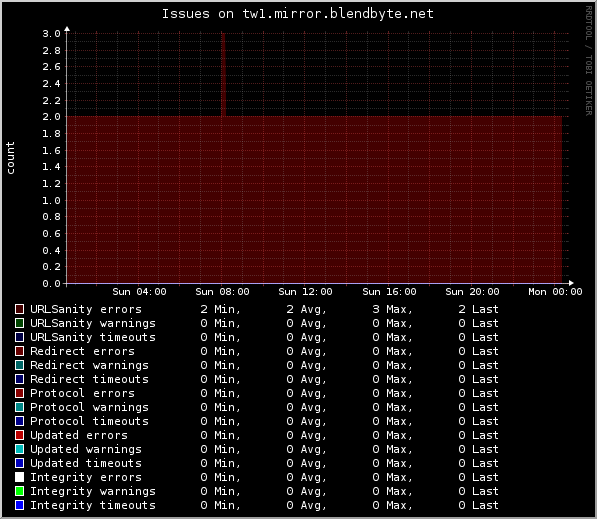The height and width of the screenshot is (519, 597).
Task: Click the Sun 12:00 time axis label
Action: click(305, 292)
